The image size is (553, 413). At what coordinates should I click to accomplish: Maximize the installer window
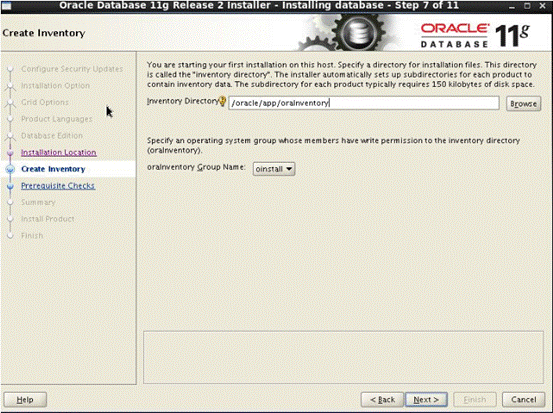tap(527, 6)
